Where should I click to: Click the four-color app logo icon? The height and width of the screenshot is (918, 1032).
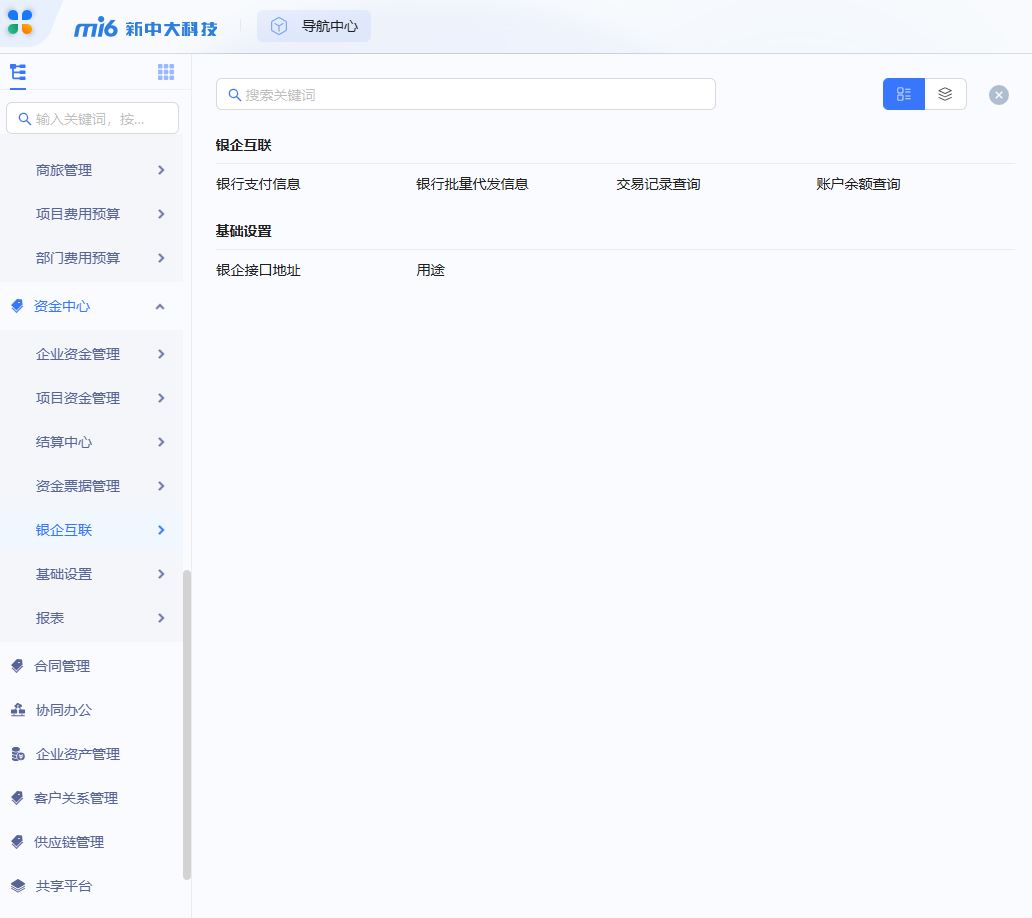point(20,21)
